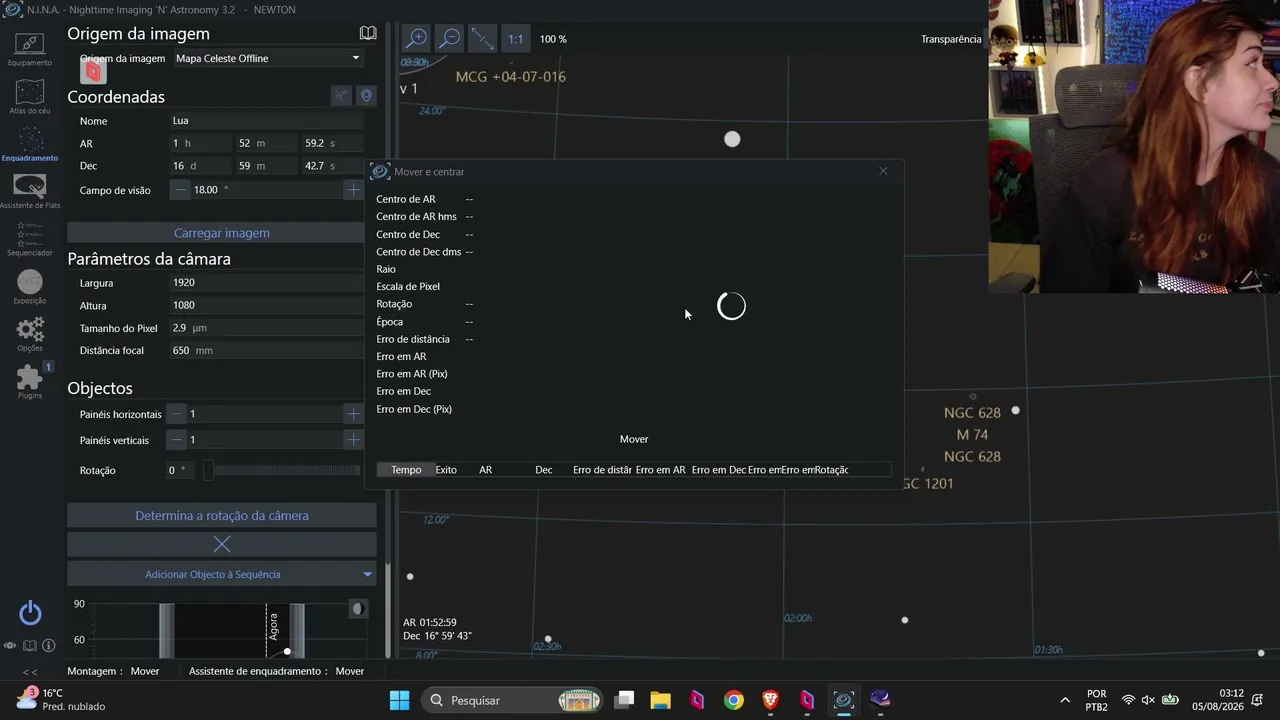
Task: Click the Distância focal field showing 650
Action: [267, 351]
